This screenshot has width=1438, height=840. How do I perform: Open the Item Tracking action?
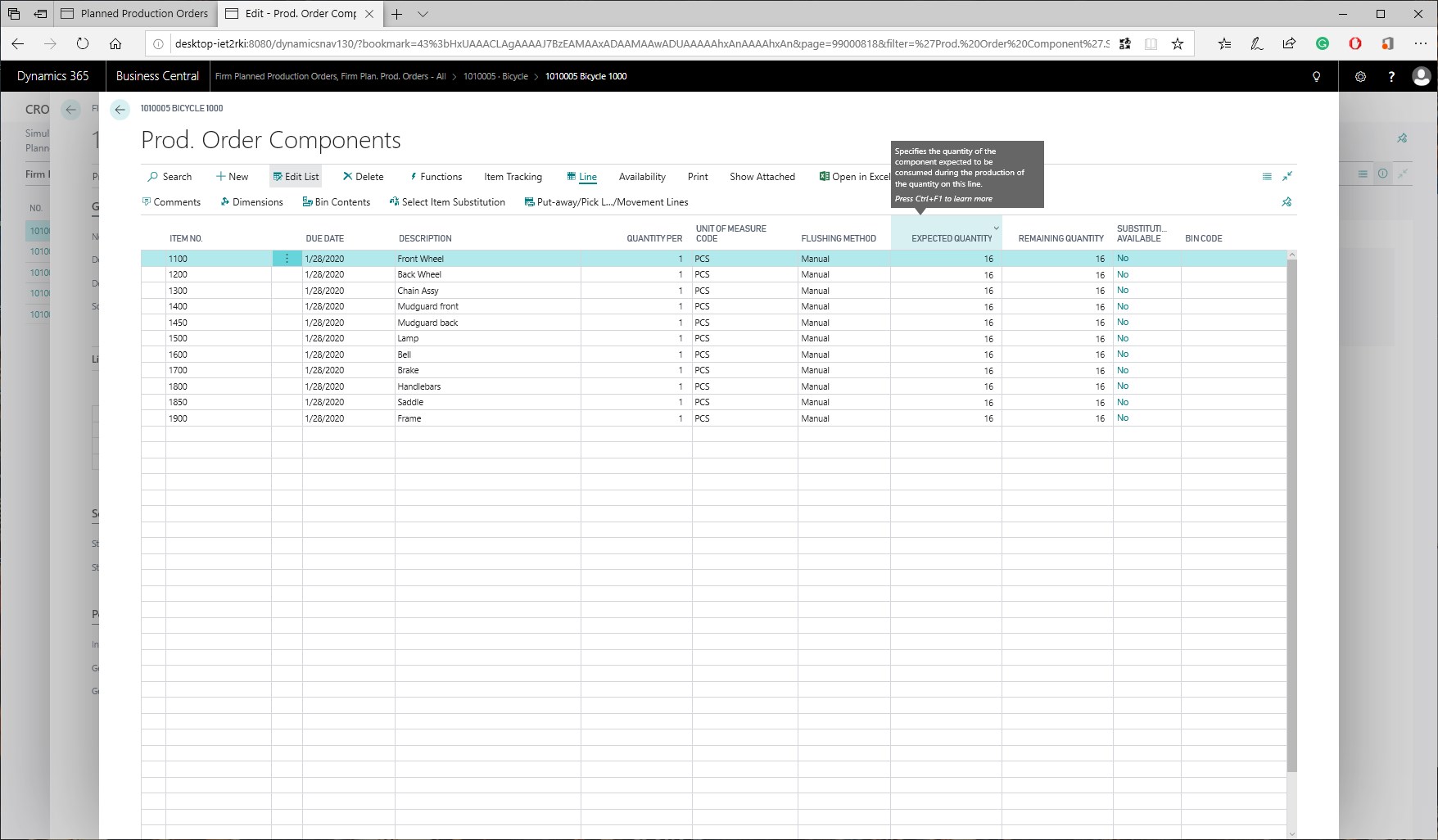pos(513,177)
